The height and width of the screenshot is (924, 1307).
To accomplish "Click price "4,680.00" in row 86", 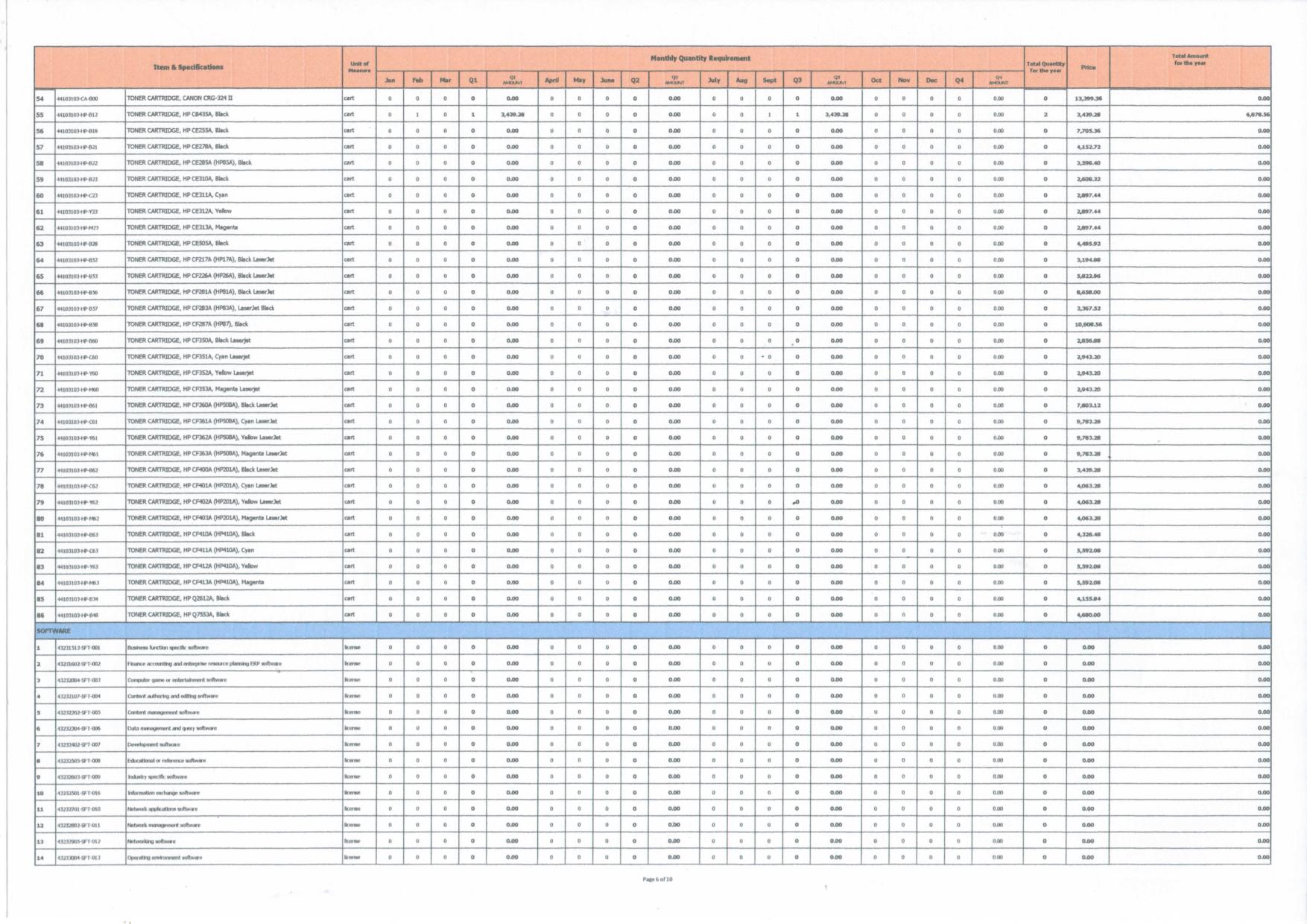I will coord(1088,615).
